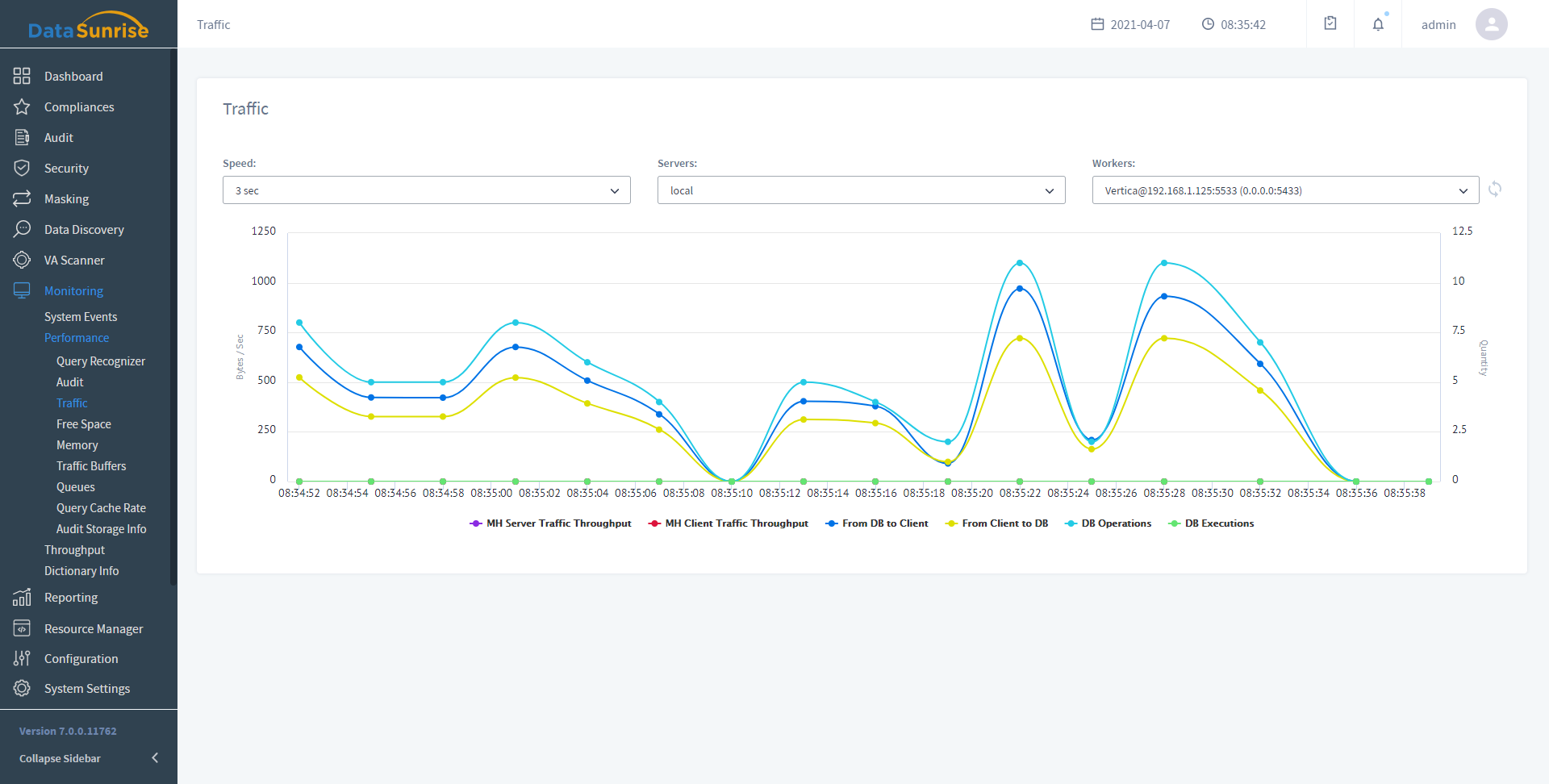Click the Compliances star icon
The height and width of the screenshot is (784, 1549).
(x=22, y=106)
